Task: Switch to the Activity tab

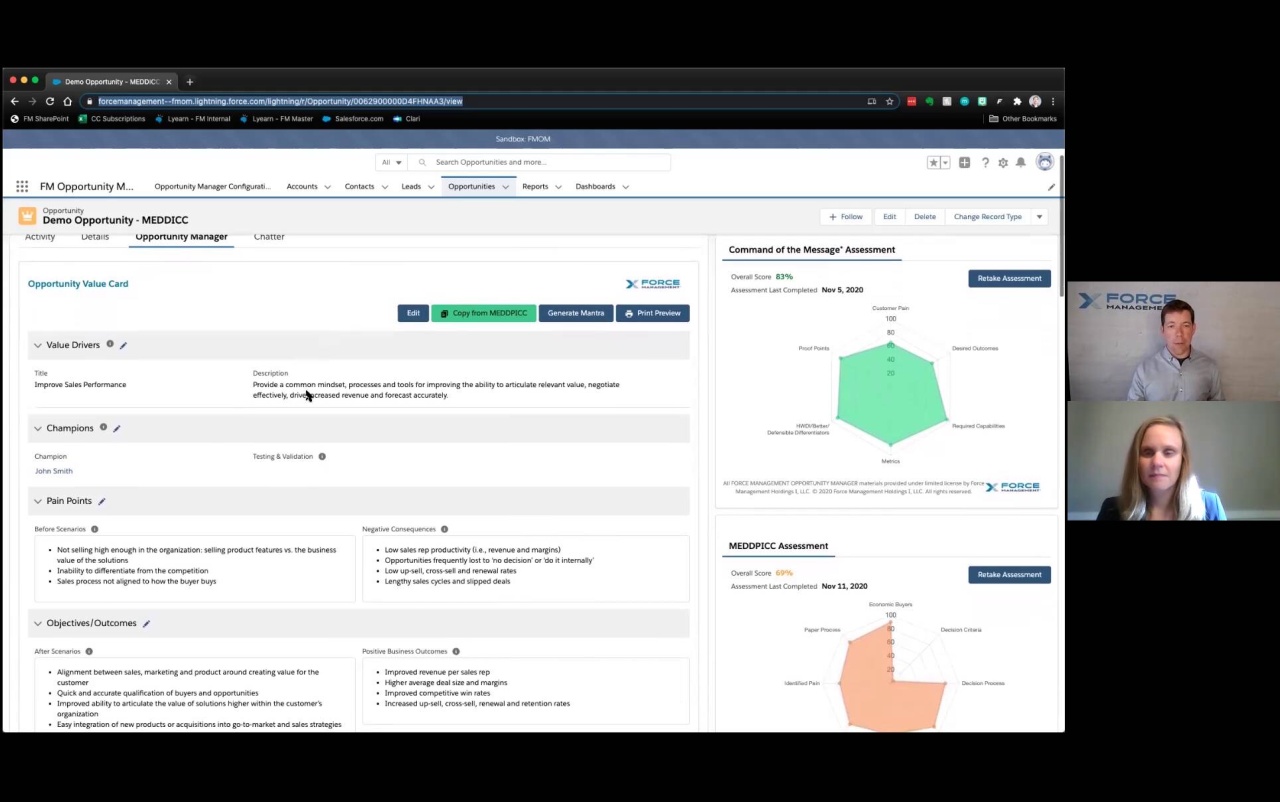Action: pyautogui.click(x=40, y=237)
